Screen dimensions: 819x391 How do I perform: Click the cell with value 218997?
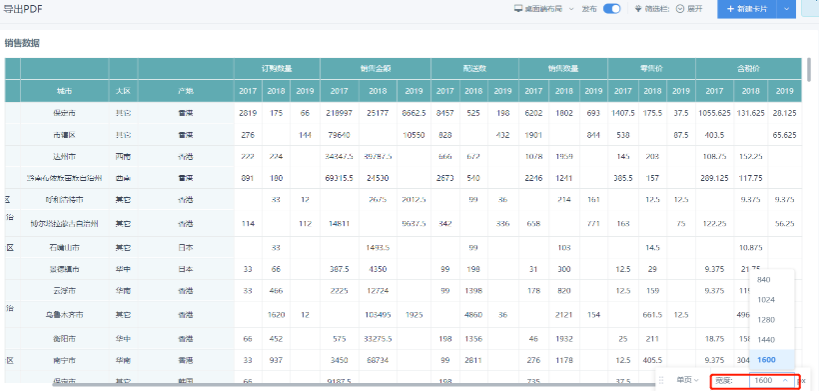339,113
